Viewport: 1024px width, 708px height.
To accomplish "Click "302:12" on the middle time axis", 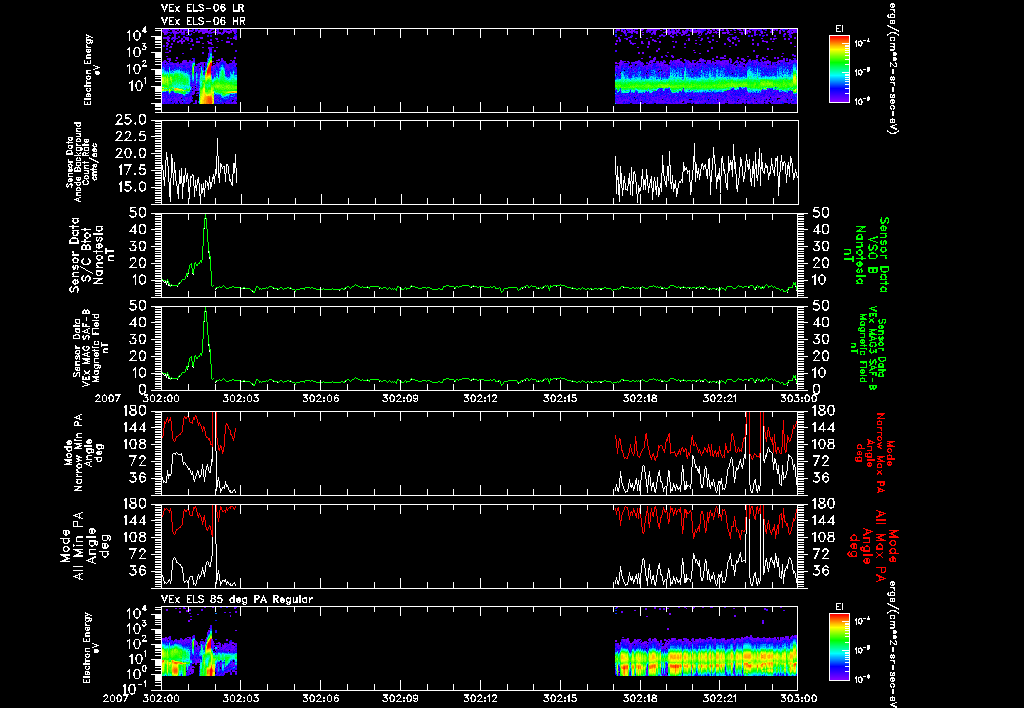I will [480, 398].
